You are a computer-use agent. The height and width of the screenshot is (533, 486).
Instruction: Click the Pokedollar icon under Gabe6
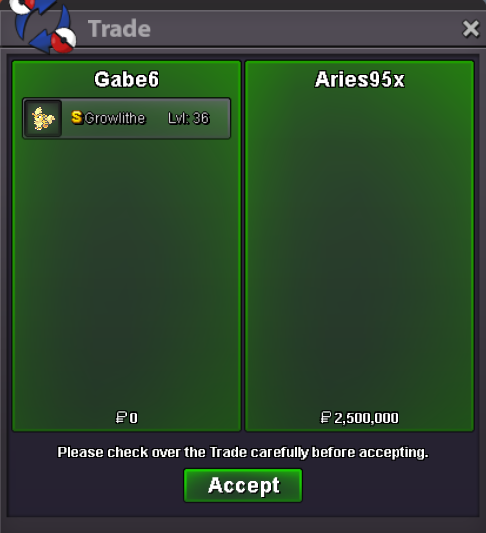(x=121, y=417)
